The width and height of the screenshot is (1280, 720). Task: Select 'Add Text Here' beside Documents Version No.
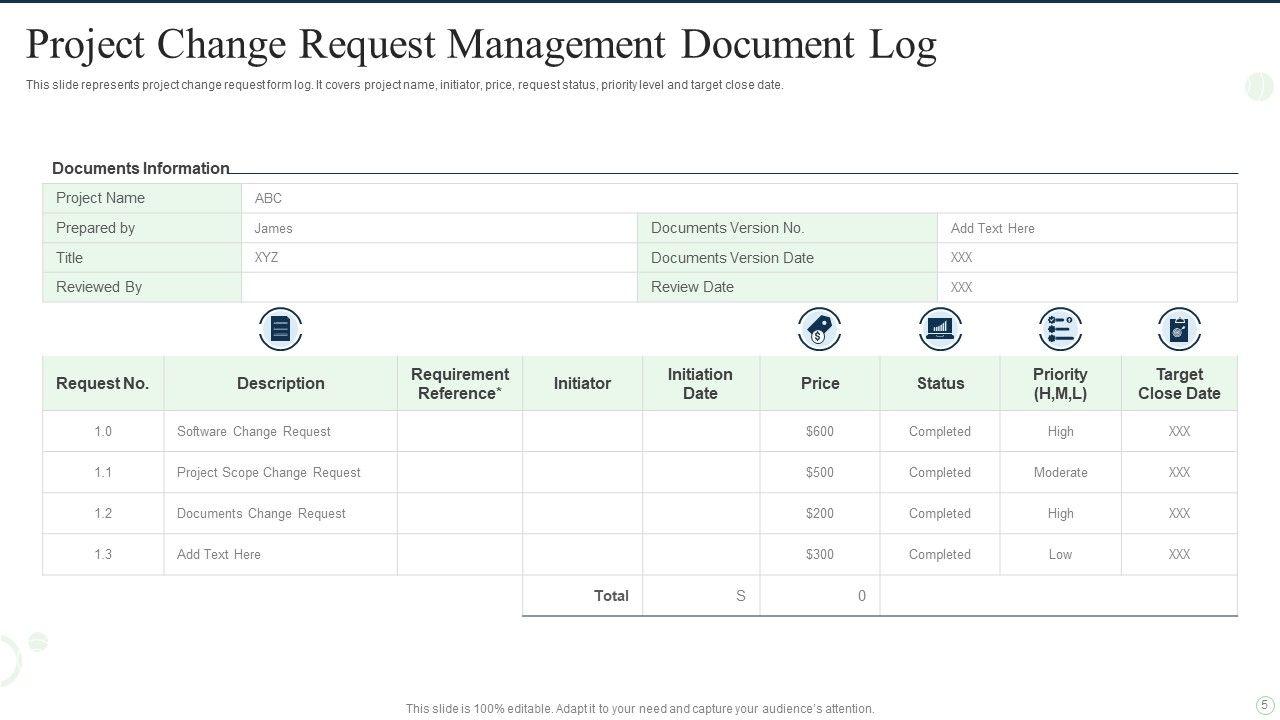click(x=993, y=228)
